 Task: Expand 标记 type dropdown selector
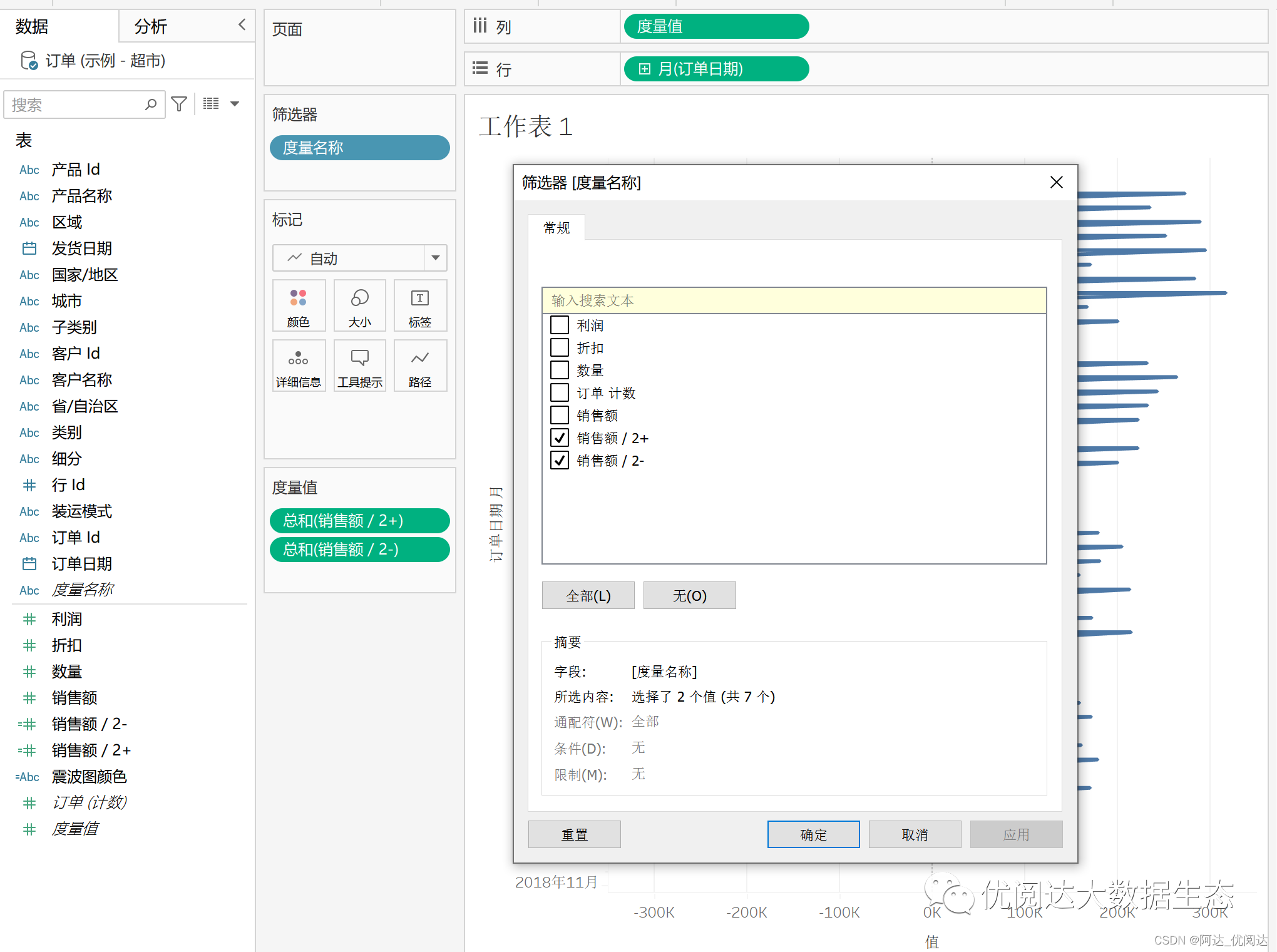pyautogui.click(x=435, y=257)
